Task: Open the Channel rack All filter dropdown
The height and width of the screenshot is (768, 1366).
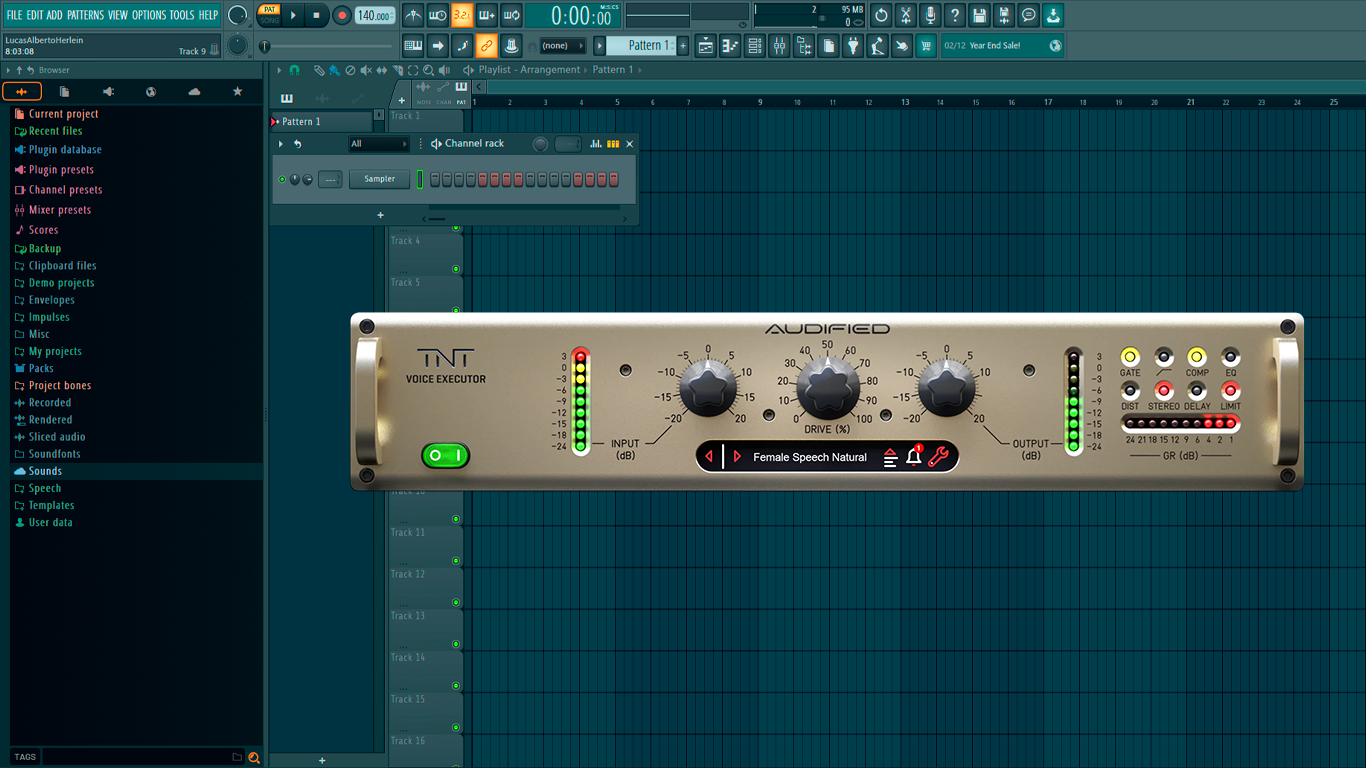Action: 379,144
